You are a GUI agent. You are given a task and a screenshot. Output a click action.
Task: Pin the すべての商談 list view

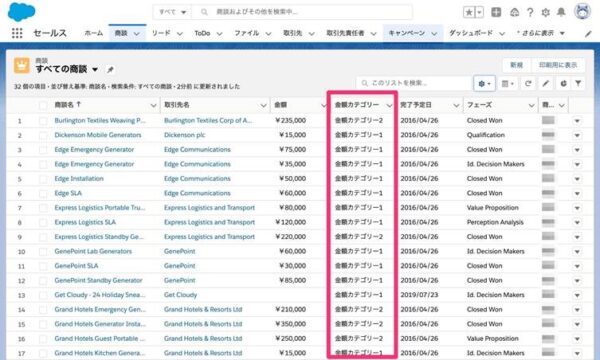110,70
